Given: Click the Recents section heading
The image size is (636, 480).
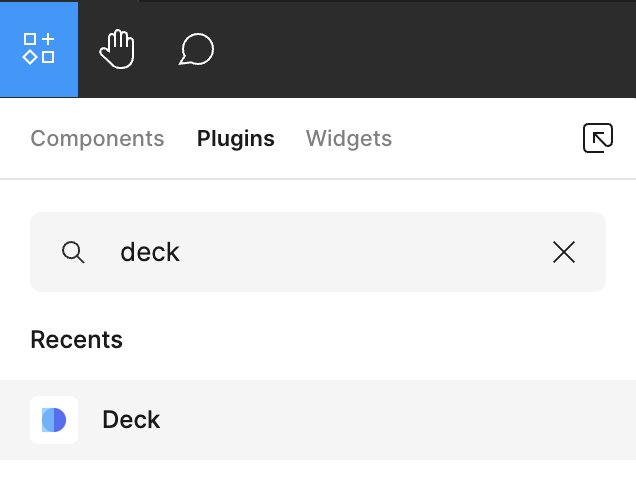Looking at the screenshot, I should pyautogui.click(x=77, y=340).
